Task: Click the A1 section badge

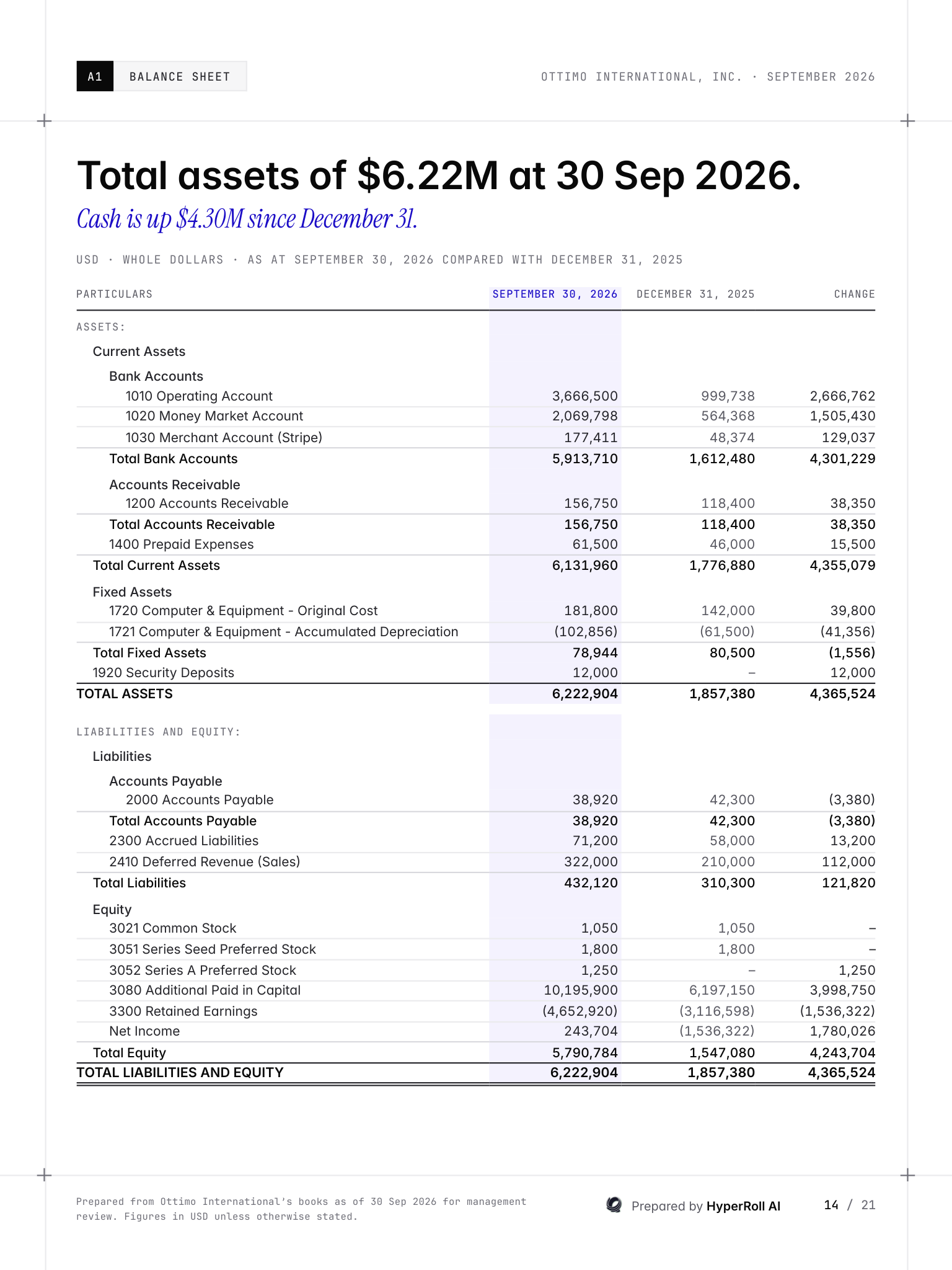Action: point(95,76)
